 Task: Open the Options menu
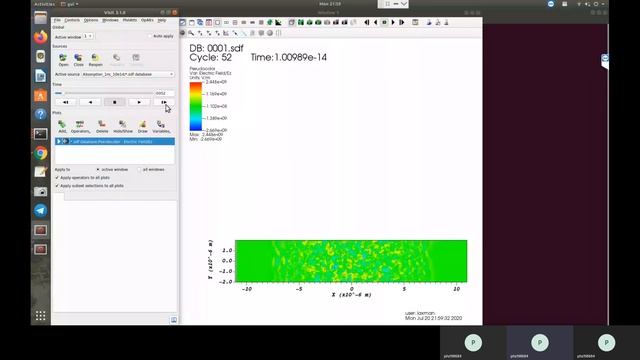click(91, 20)
